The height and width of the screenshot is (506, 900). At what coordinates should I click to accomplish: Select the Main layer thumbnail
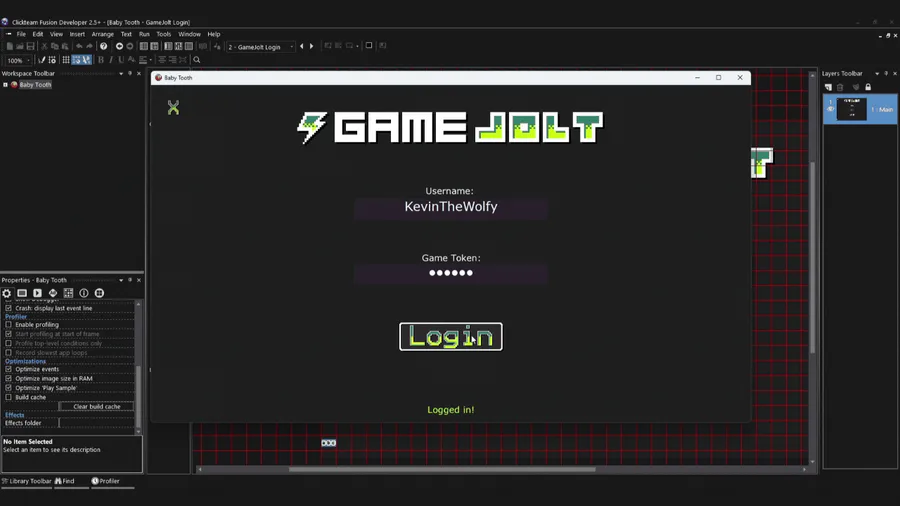(x=851, y=109)
